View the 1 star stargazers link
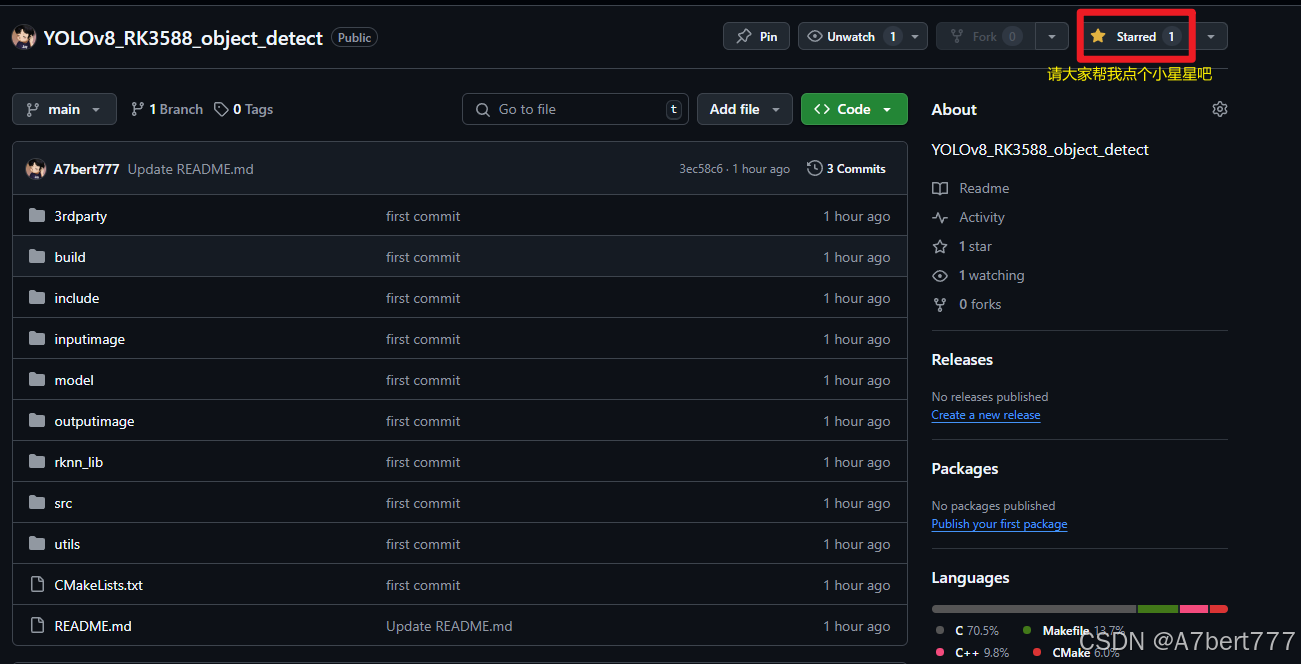The image size is (1301, 664). pos(963,246)
